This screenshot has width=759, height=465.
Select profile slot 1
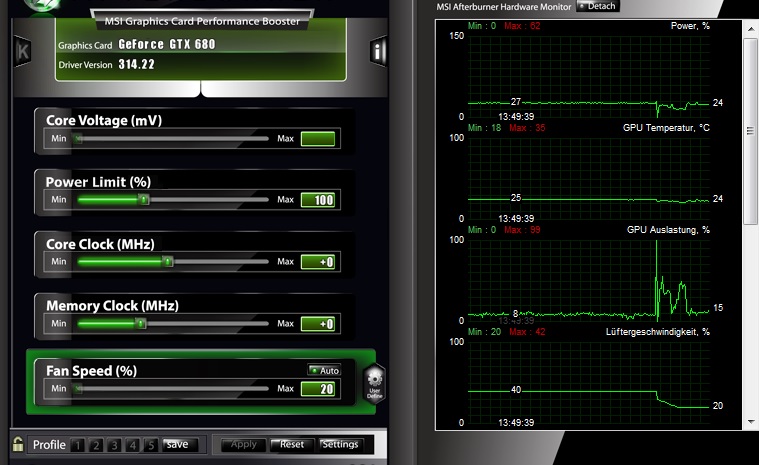(77, 445)
